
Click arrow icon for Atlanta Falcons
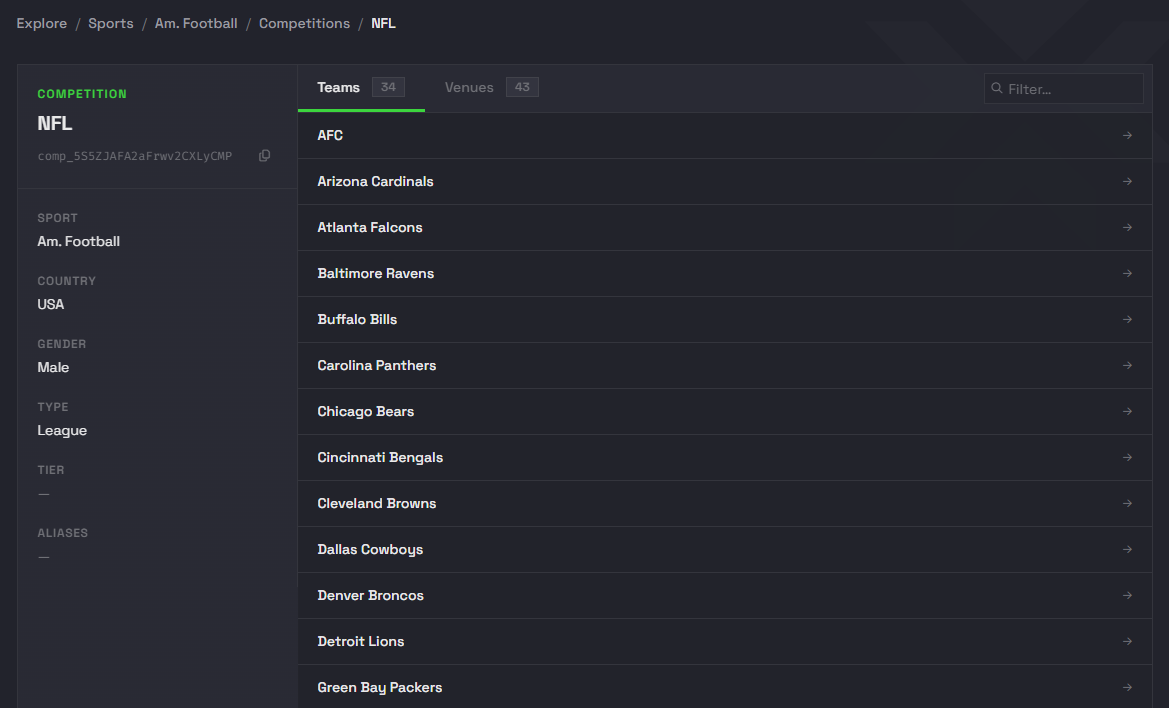[x=1127, y=227]
